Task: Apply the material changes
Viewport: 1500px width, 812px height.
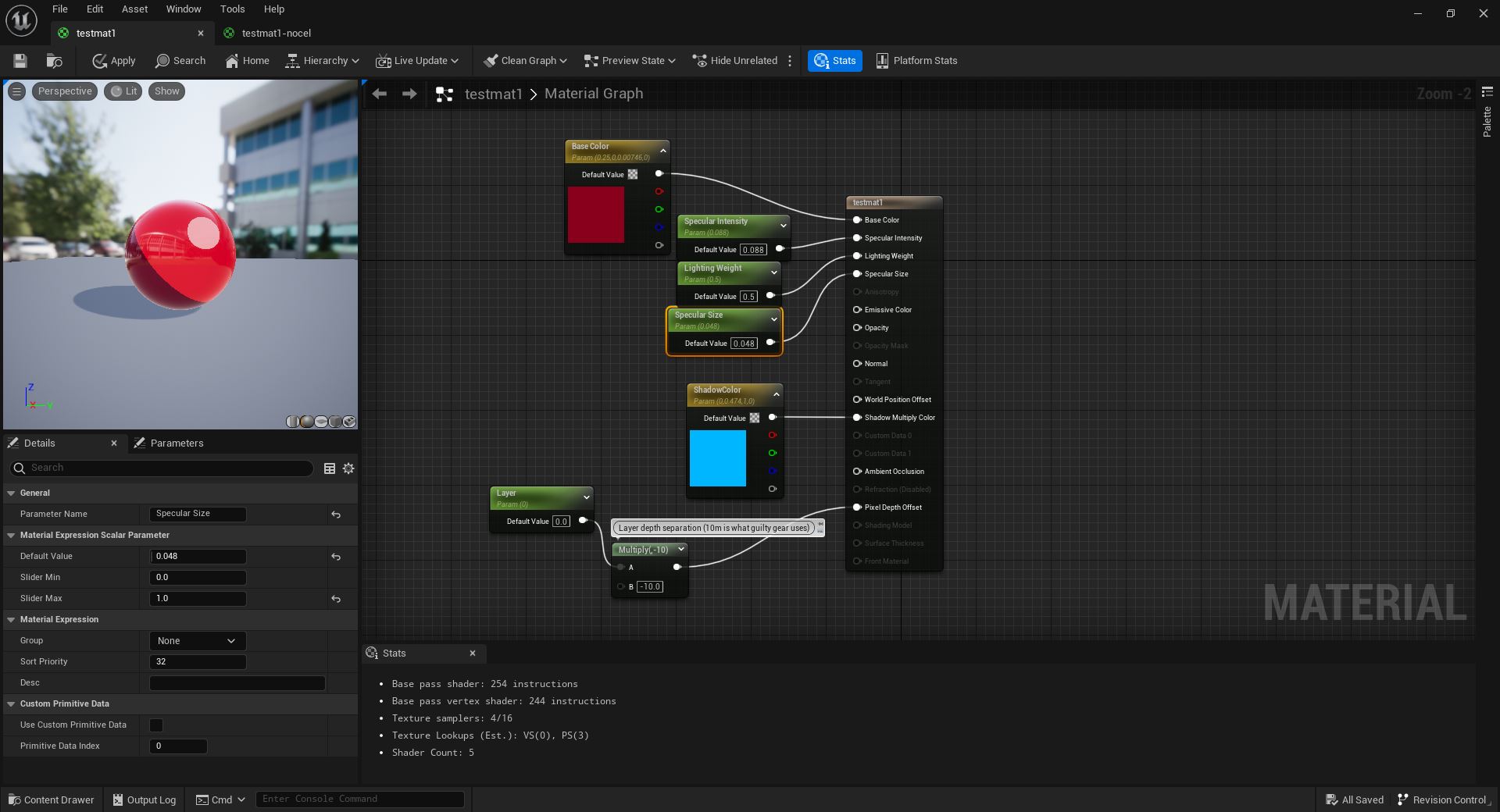Action: 113,61
